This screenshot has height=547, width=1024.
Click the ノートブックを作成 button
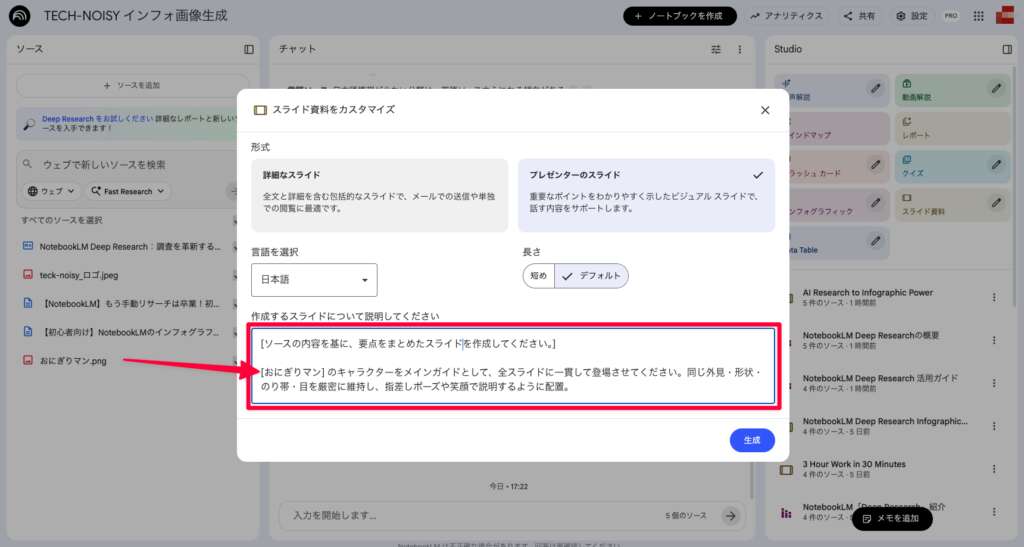[x=680, y=16]
